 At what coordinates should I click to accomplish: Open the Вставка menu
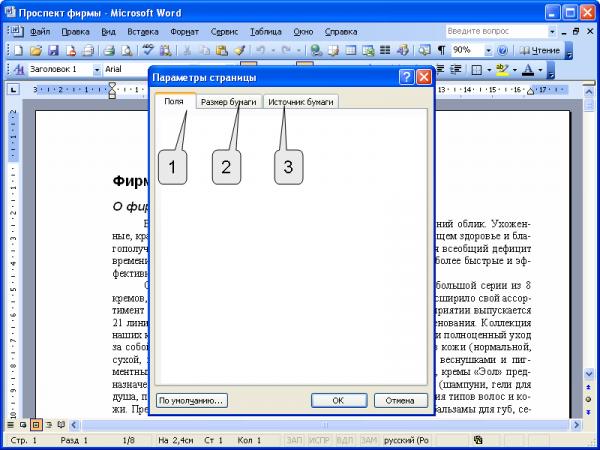pyautogui.click(x=143, y=32)
